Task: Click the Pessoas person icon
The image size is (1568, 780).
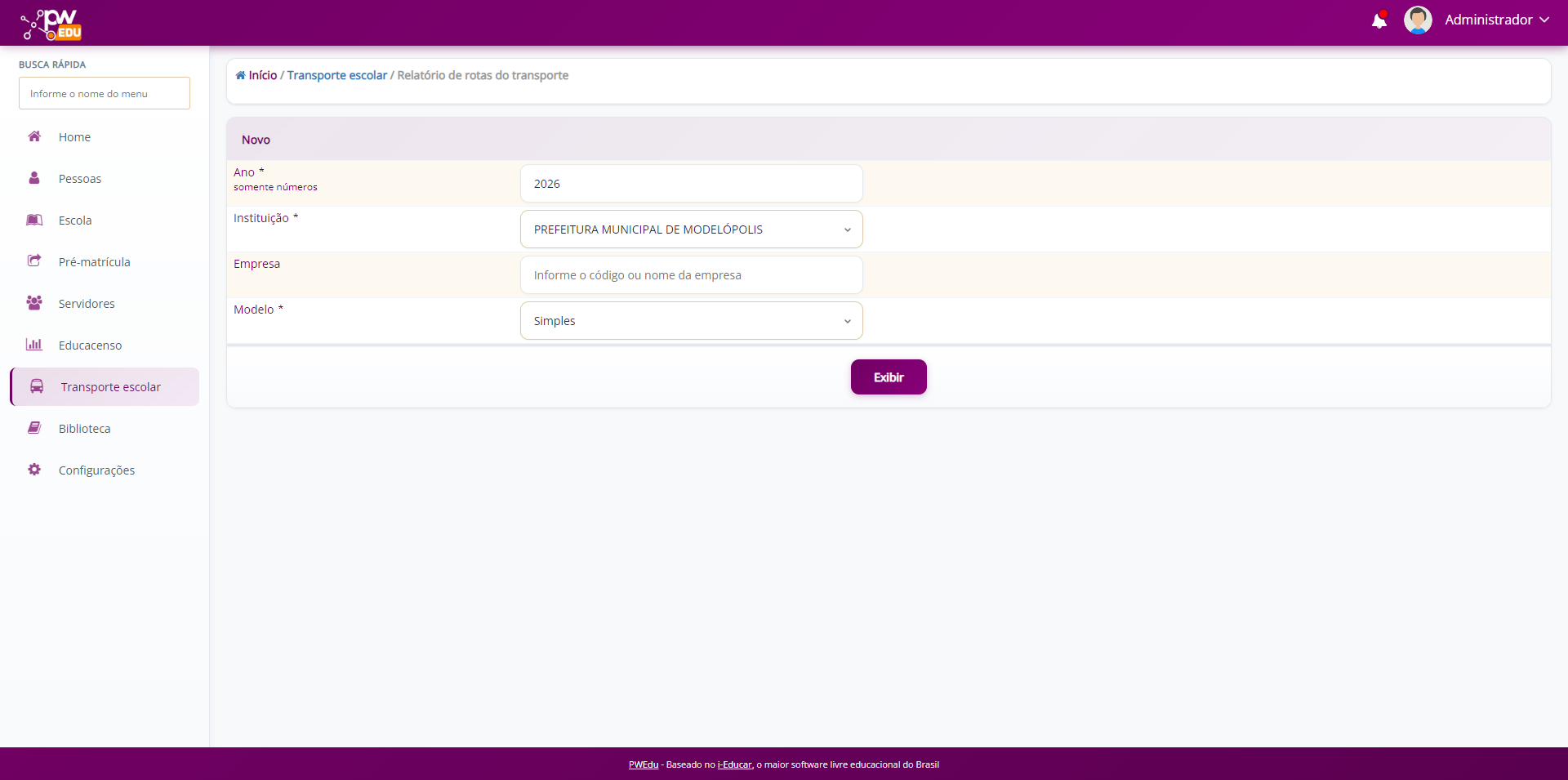Action: coord(34,178)
